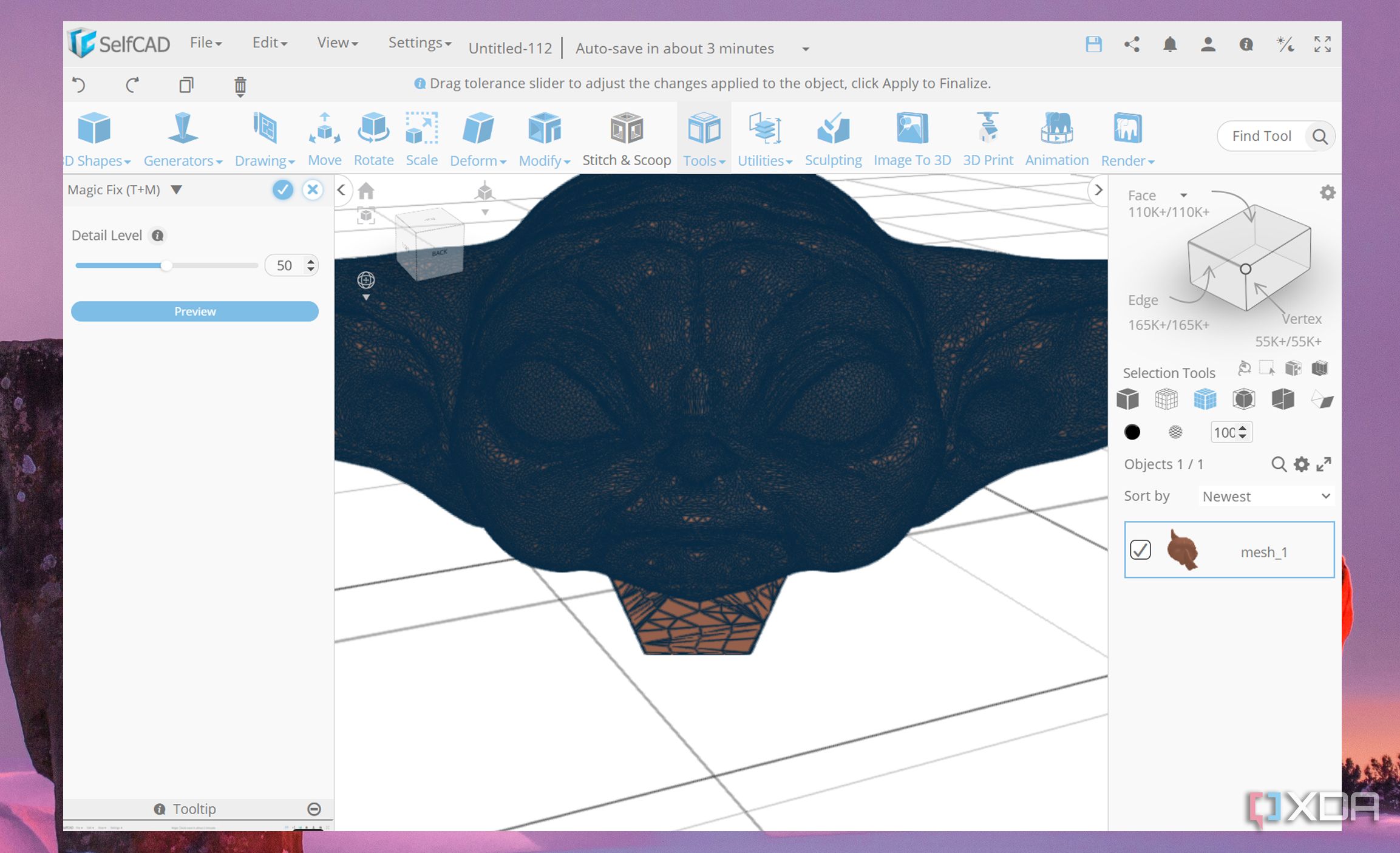Toggle whole object selection cube icon
Screen dimensions: 1400x853
[1127, 399]
